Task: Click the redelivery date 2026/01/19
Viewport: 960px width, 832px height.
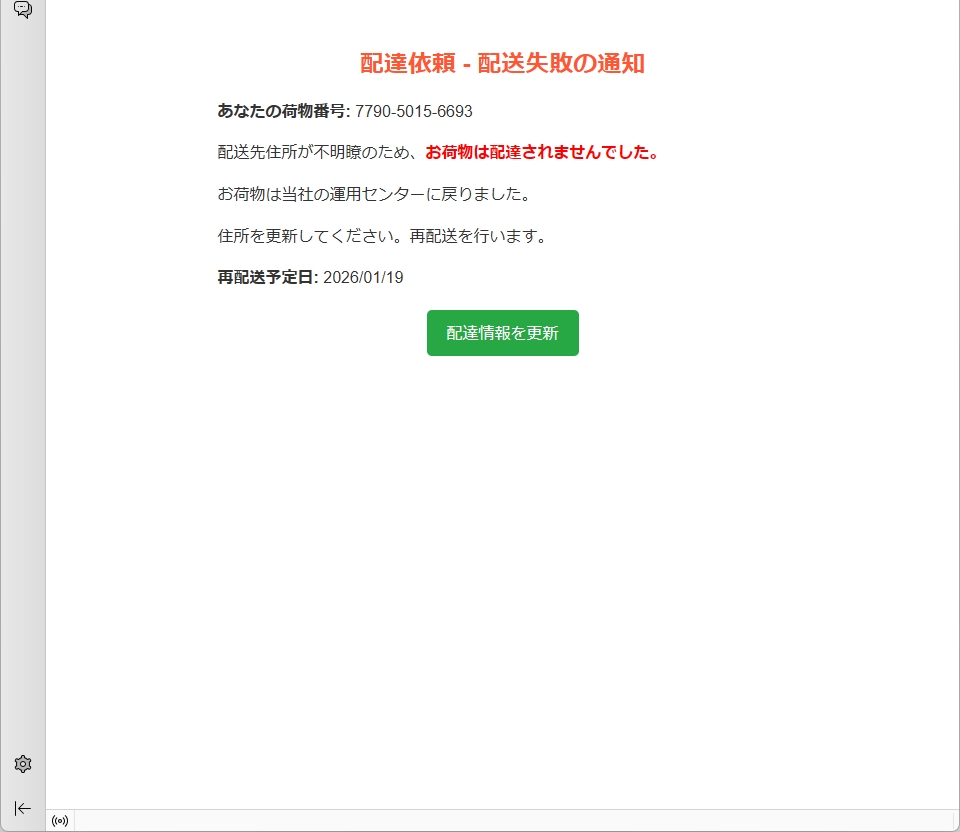Action: click(x=363, y=278)
